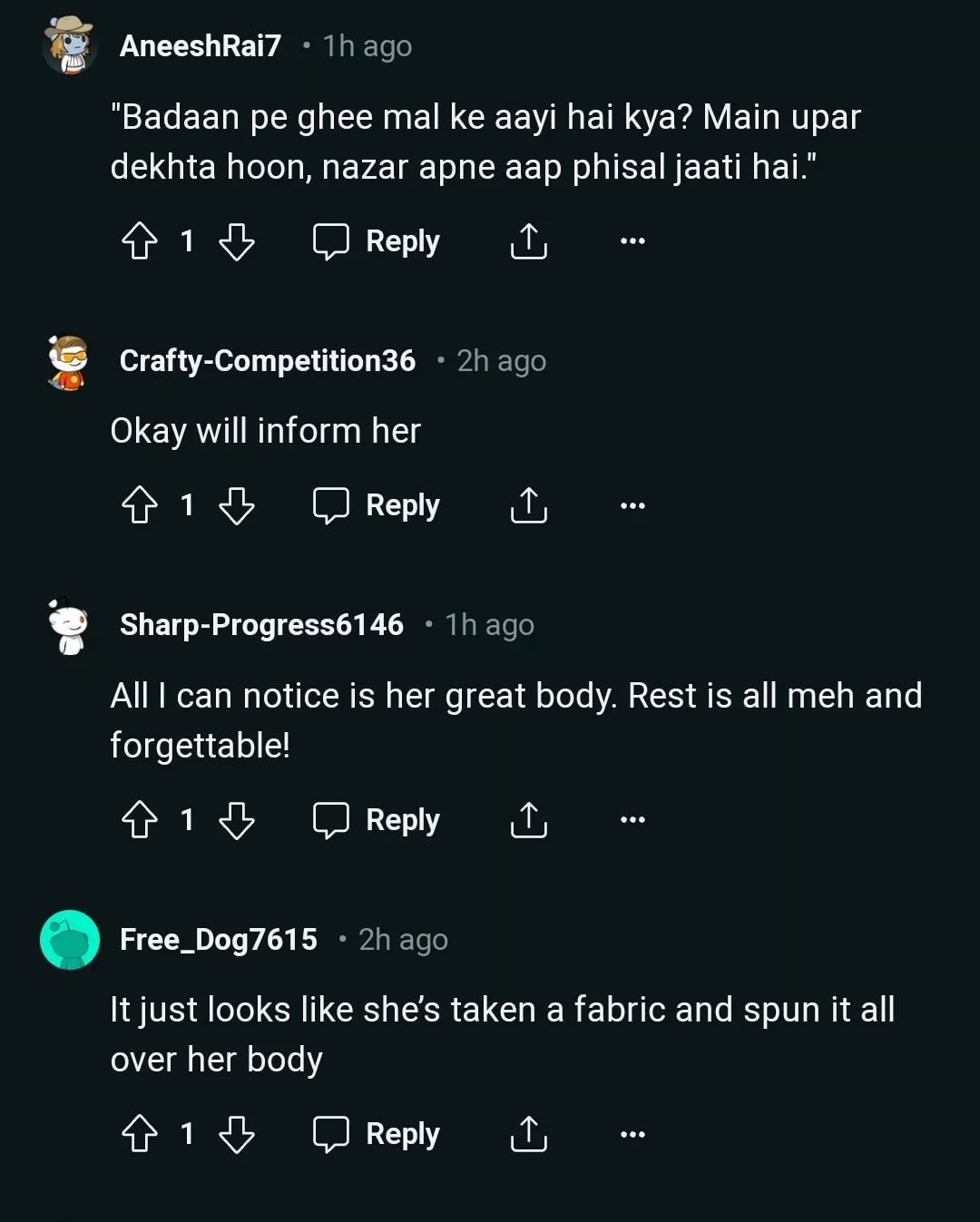The image size is (980, 1222).
Task: Share AneeshRai7's comment
Action: [528, 241]
